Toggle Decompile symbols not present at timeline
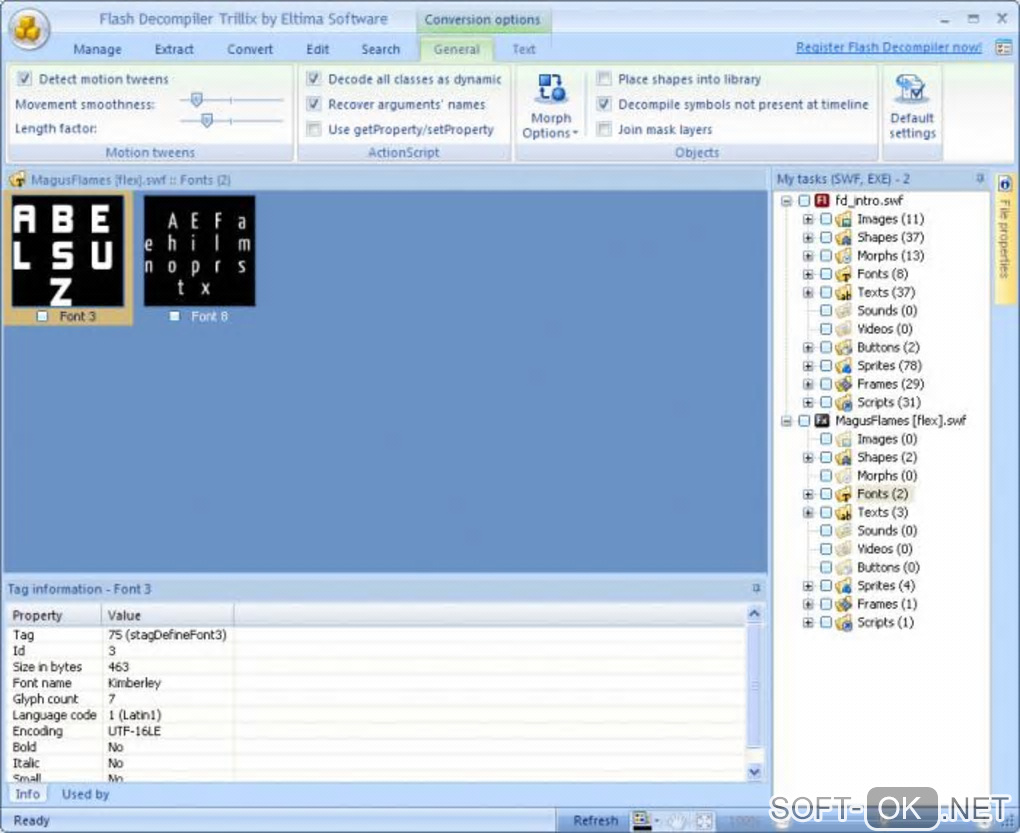Viewport: 1020px width, 833px height. coord(604,104)
